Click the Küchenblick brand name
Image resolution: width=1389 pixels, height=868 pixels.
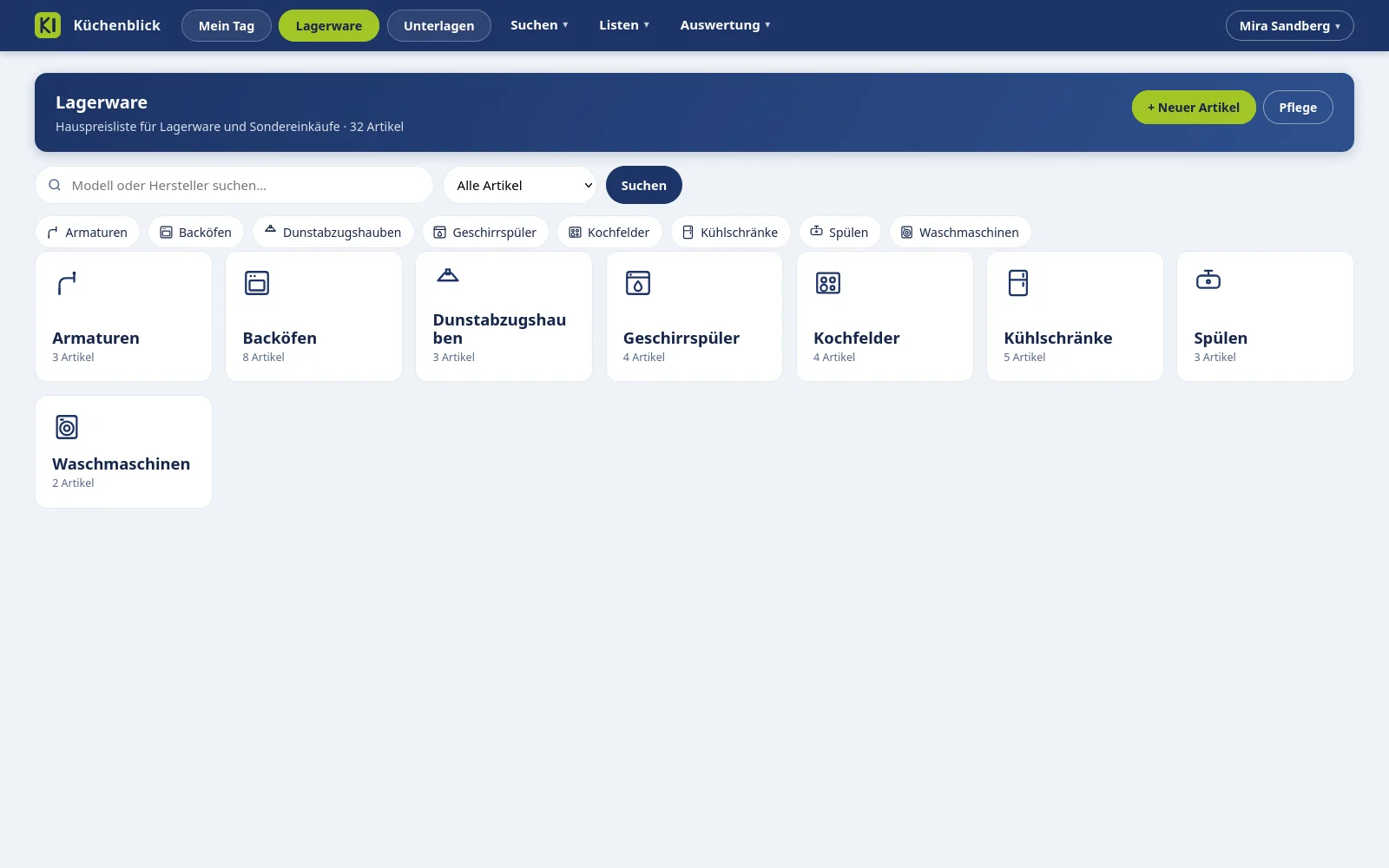(117, 25)
